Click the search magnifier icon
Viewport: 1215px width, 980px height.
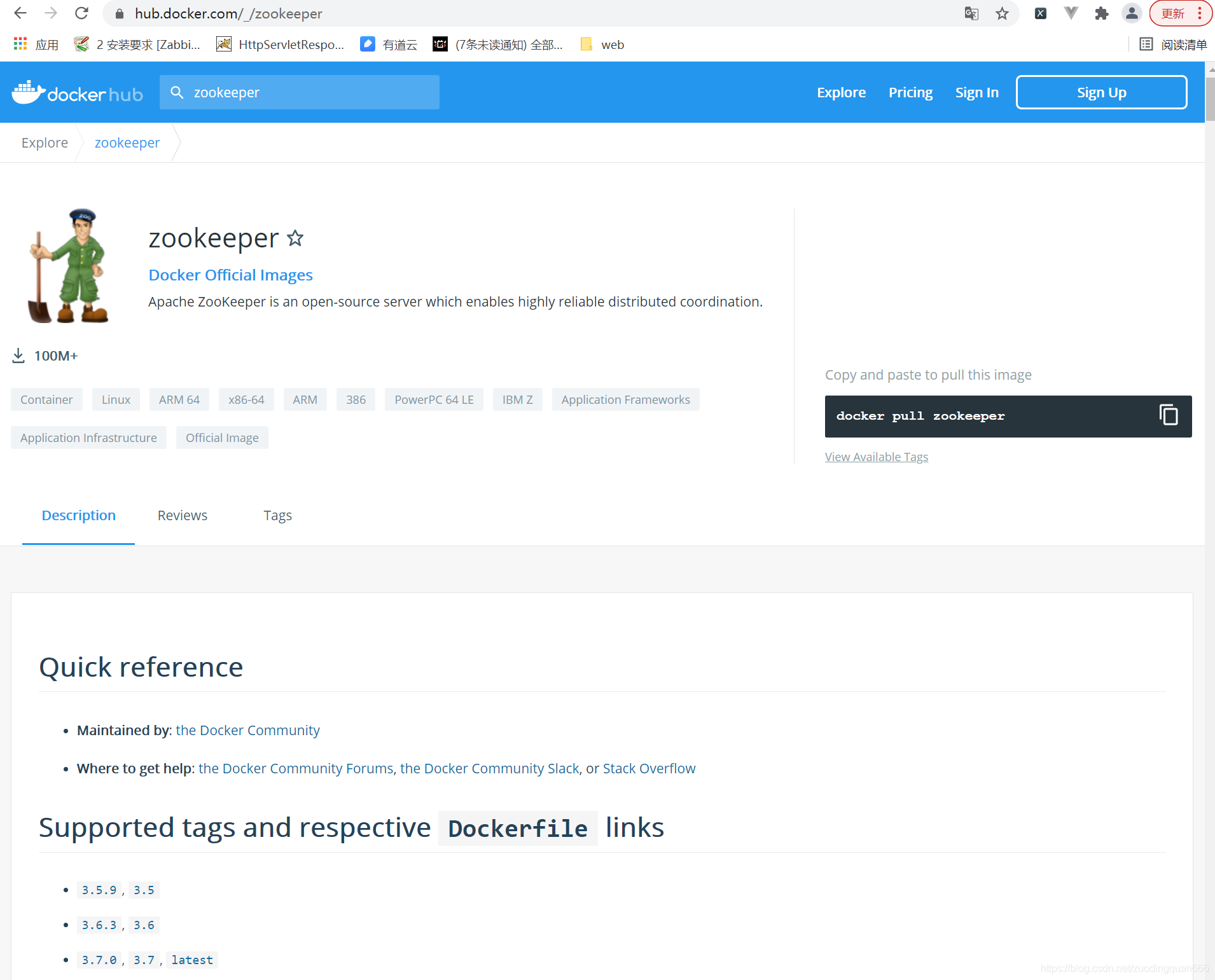pos(177,92)
